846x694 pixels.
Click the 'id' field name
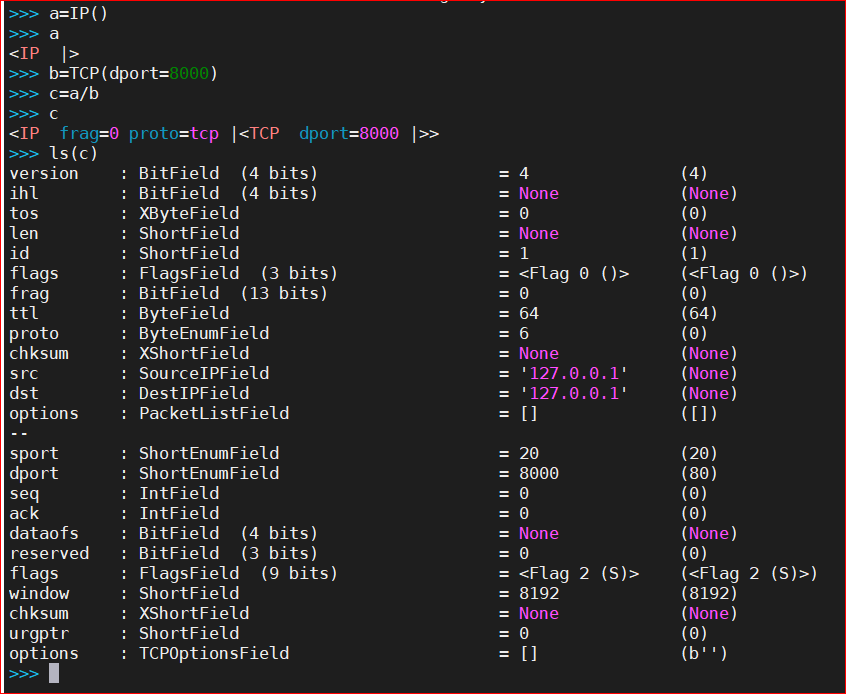click(x=19, y=254)
